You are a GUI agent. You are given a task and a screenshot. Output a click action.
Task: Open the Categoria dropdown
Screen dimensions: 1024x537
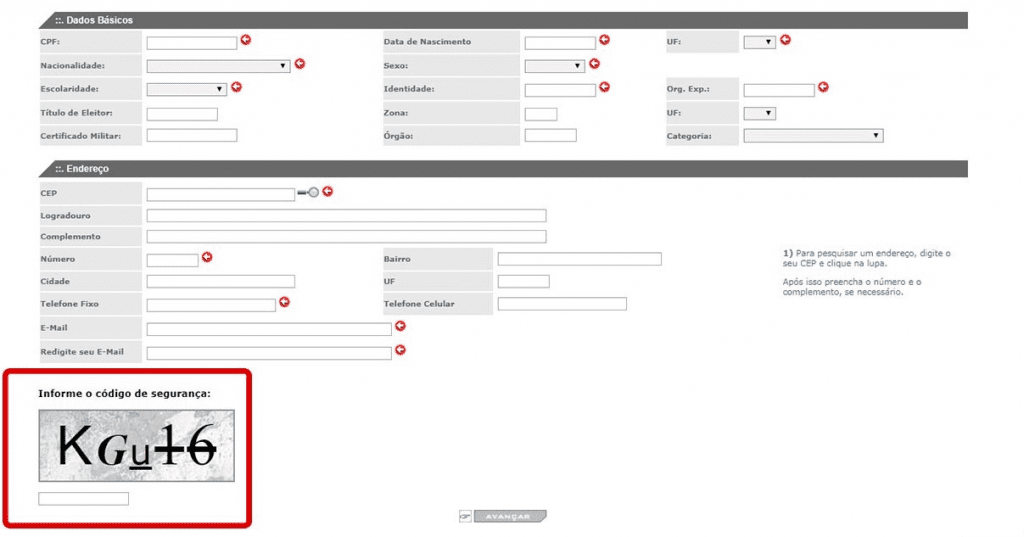click(x=813, y=136)
